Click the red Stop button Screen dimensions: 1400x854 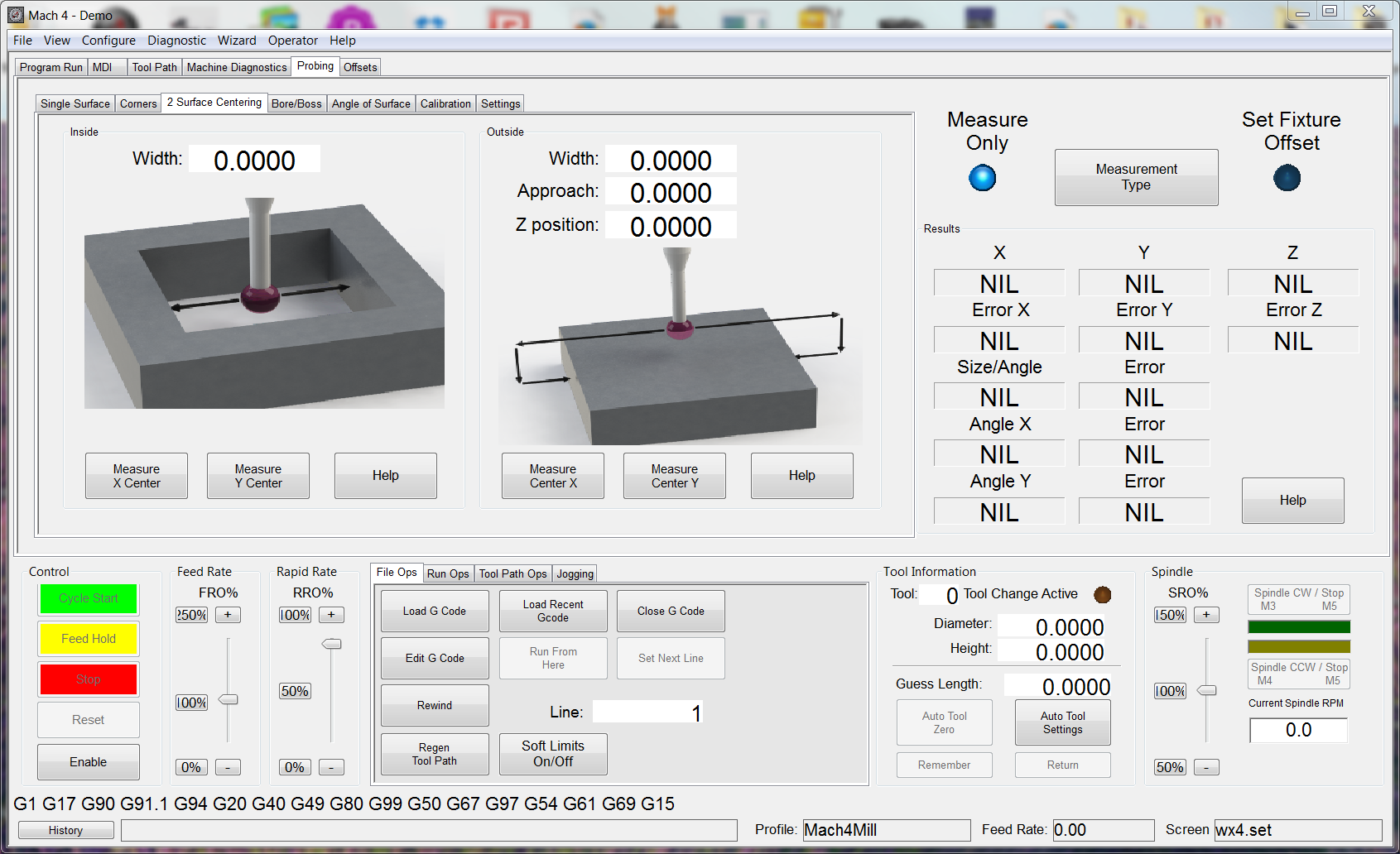pyautogui.click(x=89, y=679)
